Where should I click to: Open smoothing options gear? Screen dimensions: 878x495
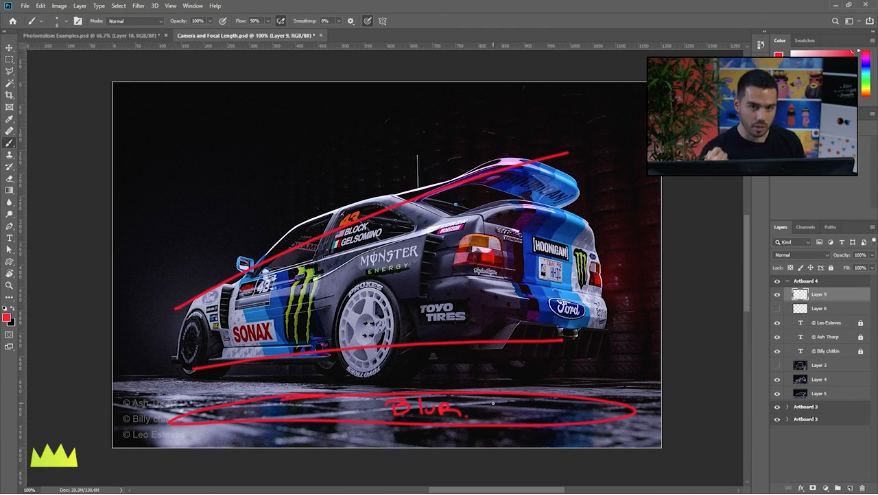point(351,21)
